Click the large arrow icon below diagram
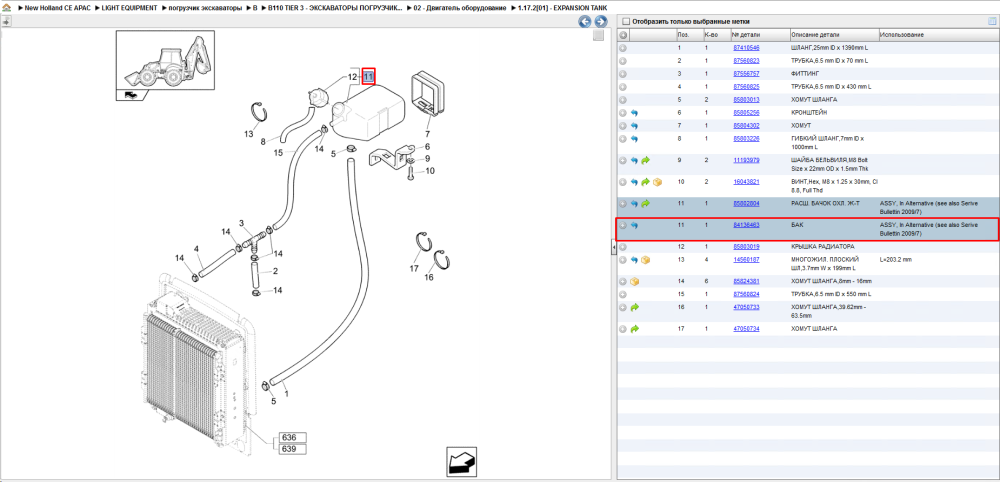1000x482 pixels. (x=462, y=460)
